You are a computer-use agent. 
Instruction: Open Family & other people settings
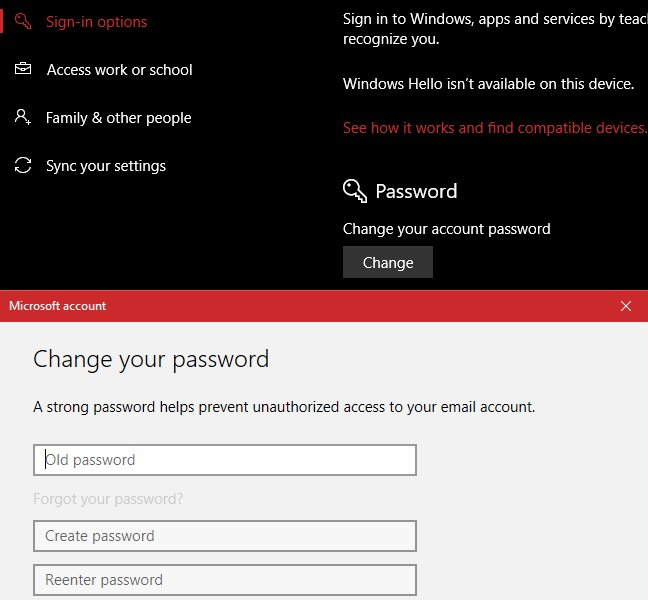118,118
